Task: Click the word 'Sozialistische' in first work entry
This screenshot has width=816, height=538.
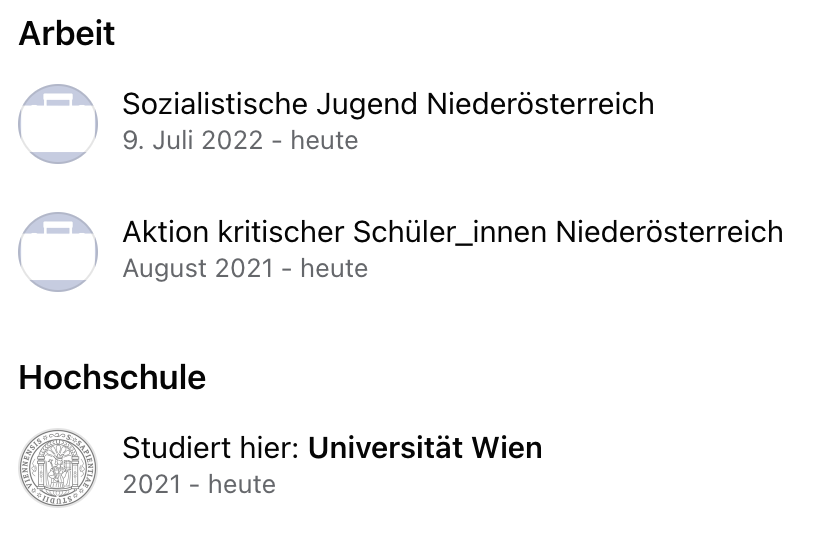Action: point(215,104)
